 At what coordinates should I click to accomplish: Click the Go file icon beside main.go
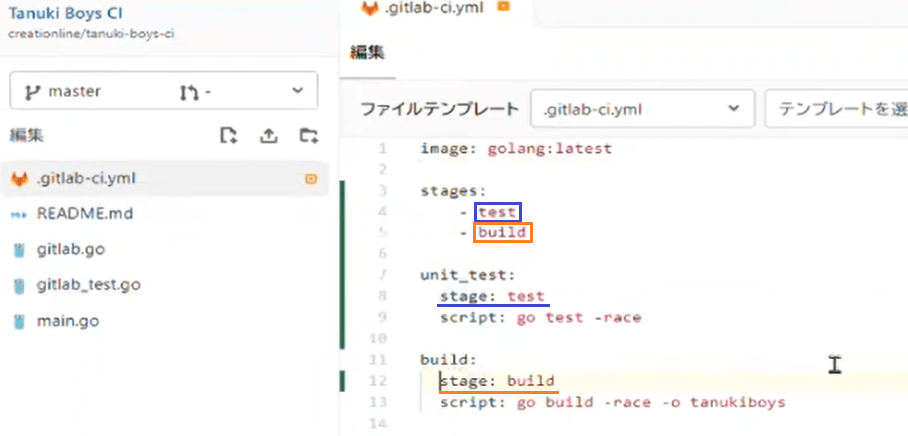(20, 321)
